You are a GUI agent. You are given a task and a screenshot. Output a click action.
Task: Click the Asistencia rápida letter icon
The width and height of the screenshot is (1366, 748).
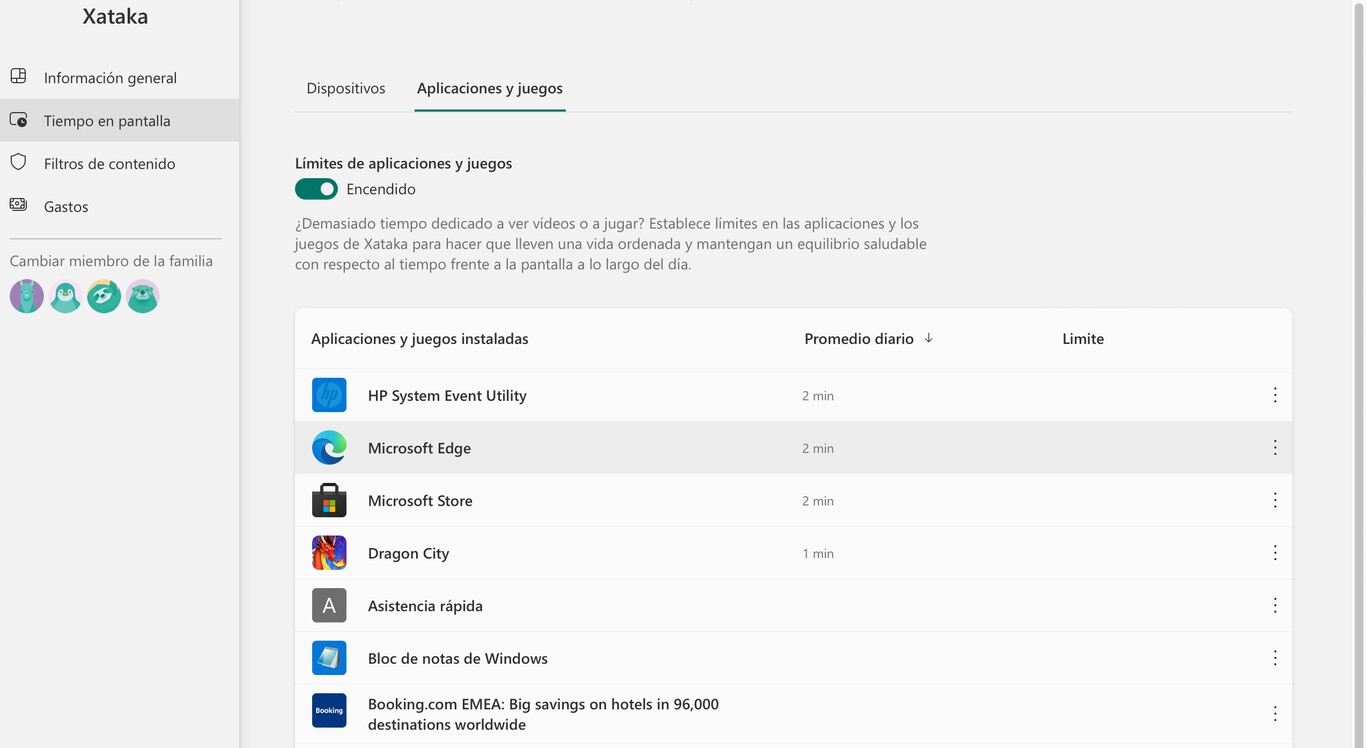[x=329, y=605]
